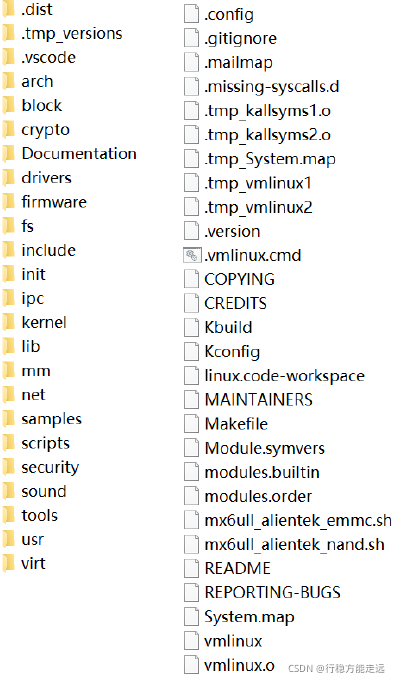Select the virt folder label
400x682 pixels.
tap(33, 563)
